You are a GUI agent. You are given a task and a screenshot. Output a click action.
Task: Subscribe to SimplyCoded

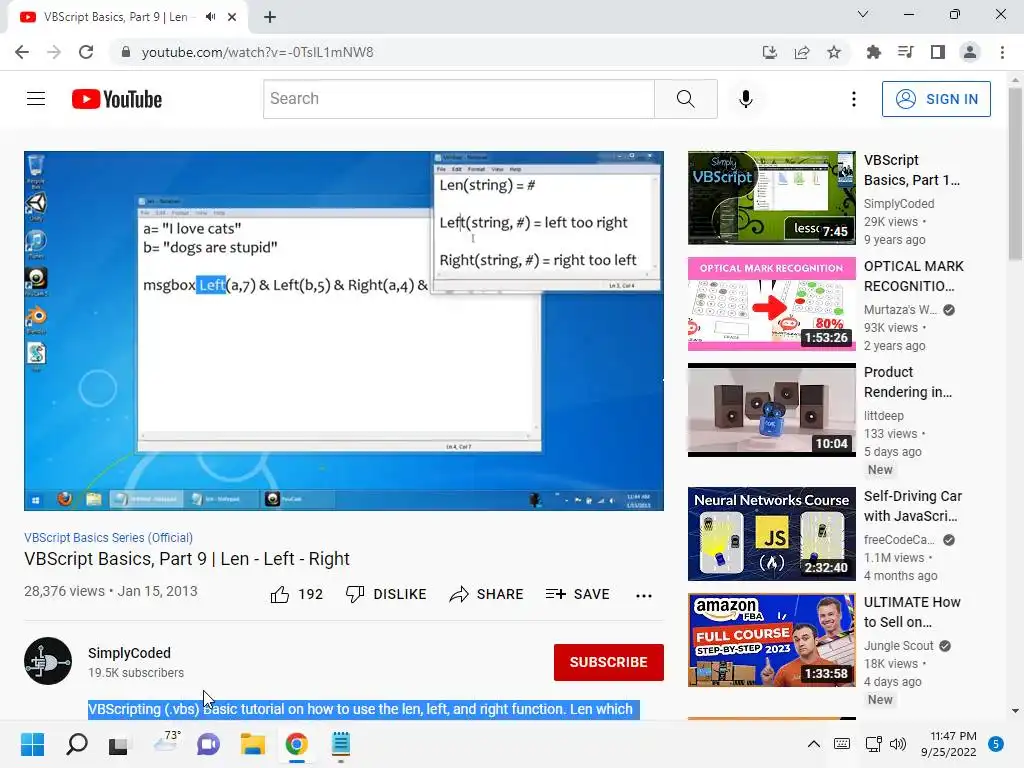point(609,662)
